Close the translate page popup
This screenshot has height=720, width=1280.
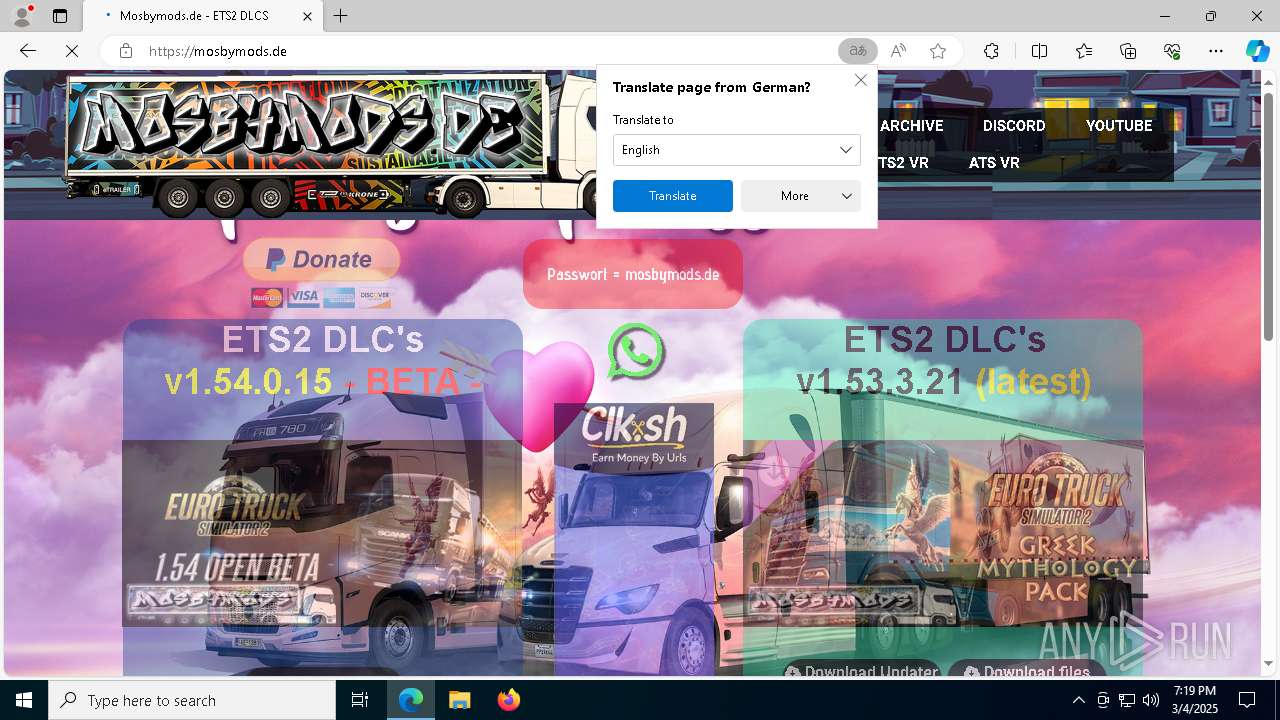click(860, 80)
